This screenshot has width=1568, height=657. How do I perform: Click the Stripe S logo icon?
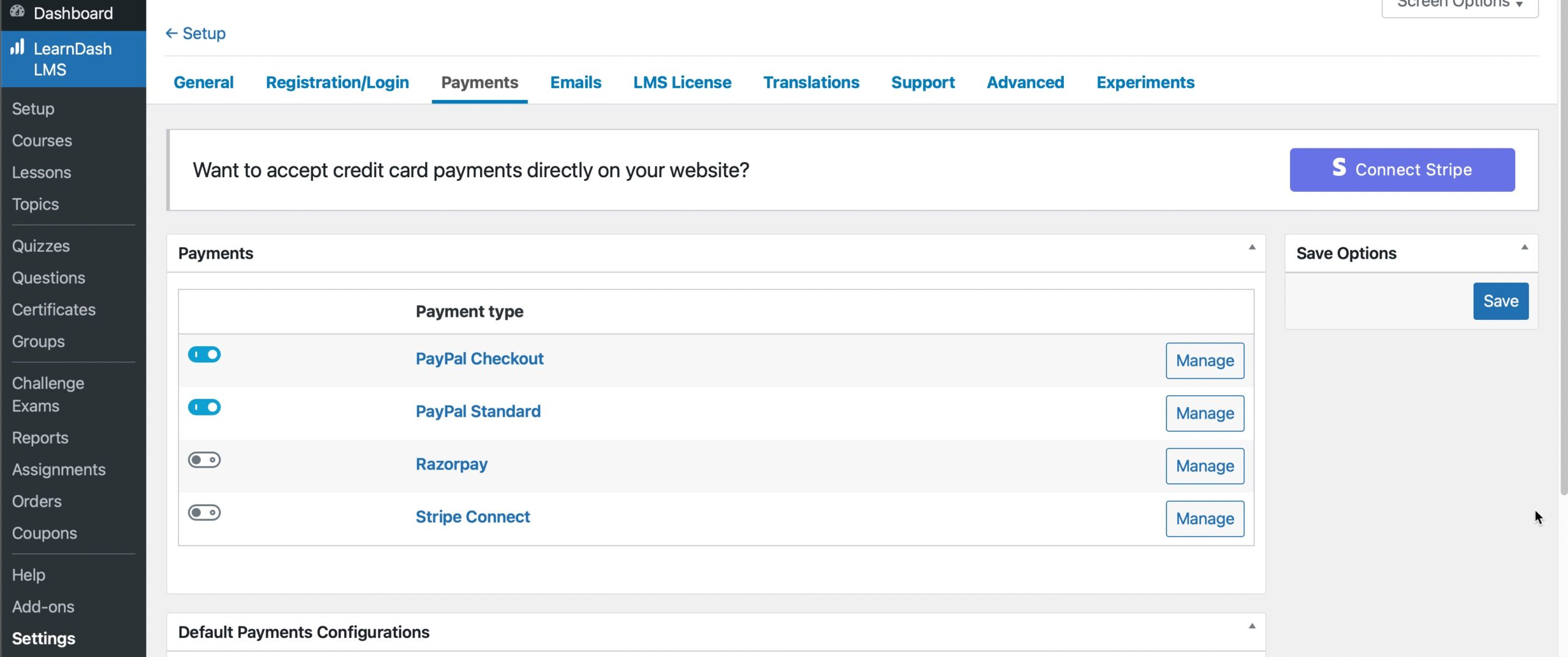pyautogui.click(x=1339, y=167)
